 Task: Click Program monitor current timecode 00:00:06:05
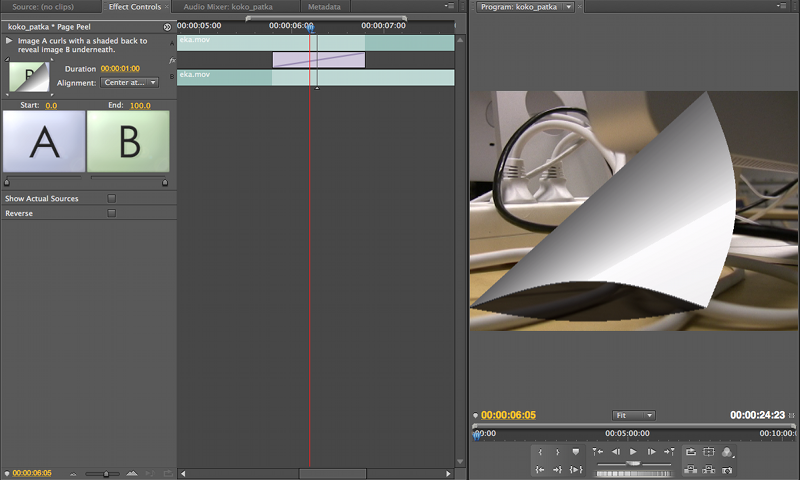pyautogui.click(x=508, y=415)
